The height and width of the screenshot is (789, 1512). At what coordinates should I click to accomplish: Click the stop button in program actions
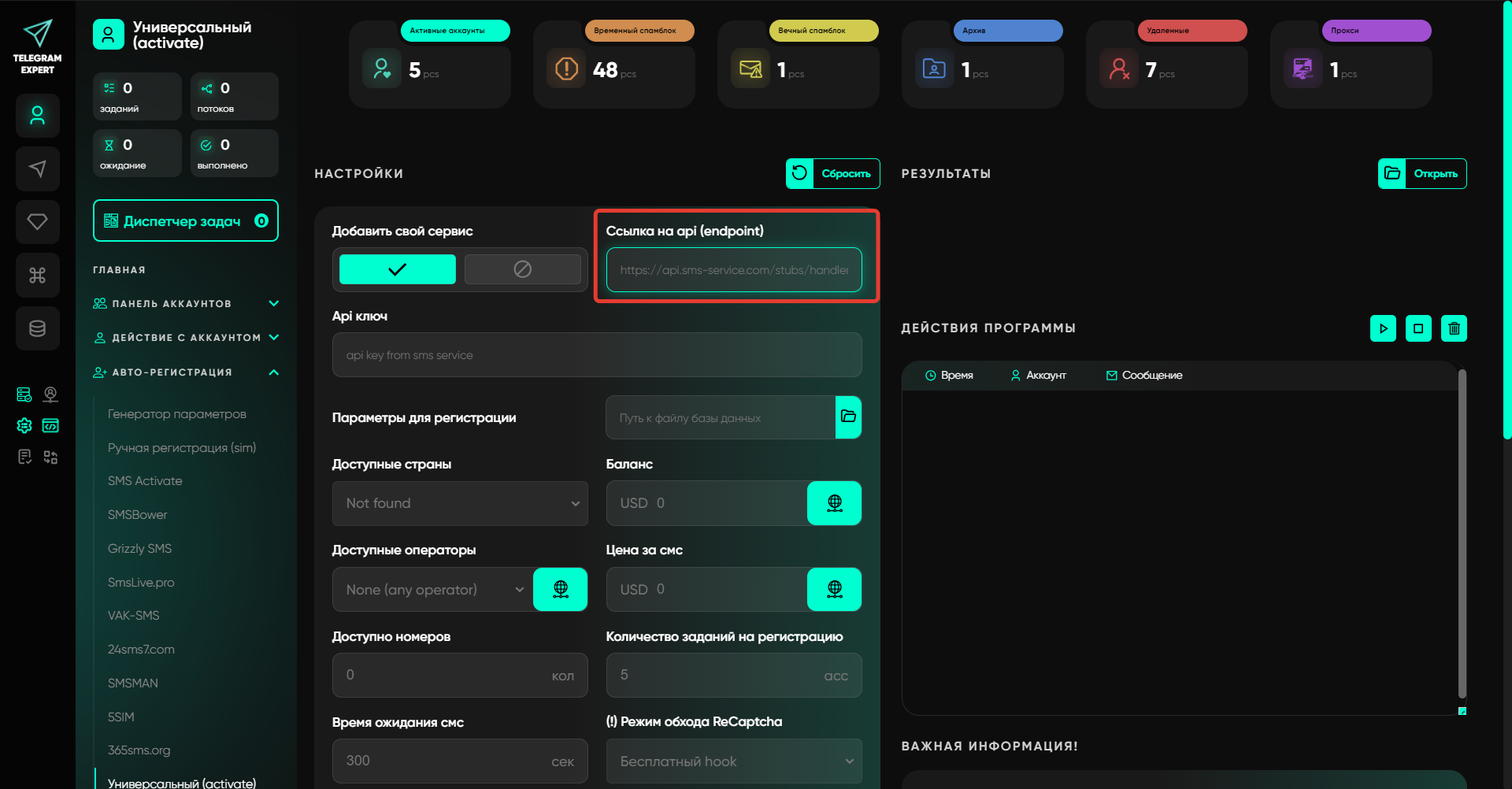point(1418,328)
